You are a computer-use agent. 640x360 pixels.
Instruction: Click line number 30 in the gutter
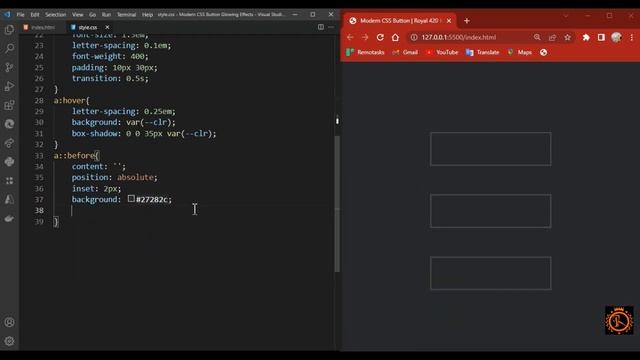[x=39, y=122]
